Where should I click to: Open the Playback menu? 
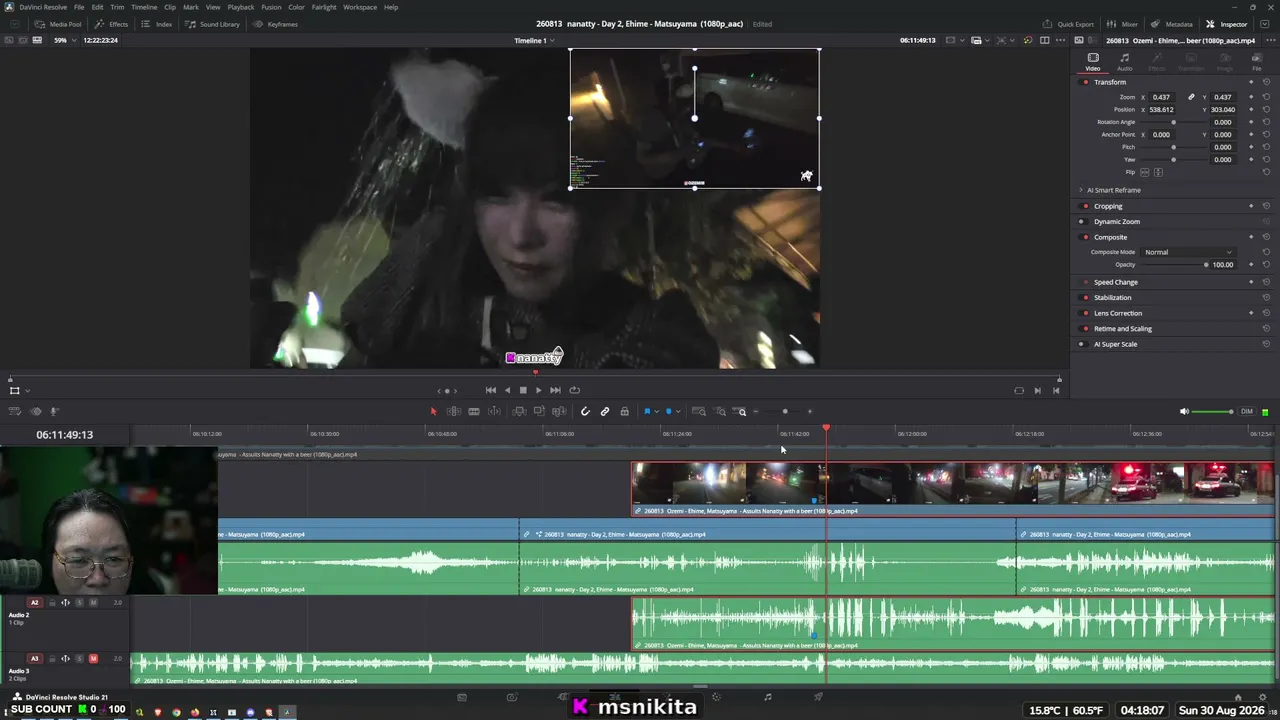(241, 7)
